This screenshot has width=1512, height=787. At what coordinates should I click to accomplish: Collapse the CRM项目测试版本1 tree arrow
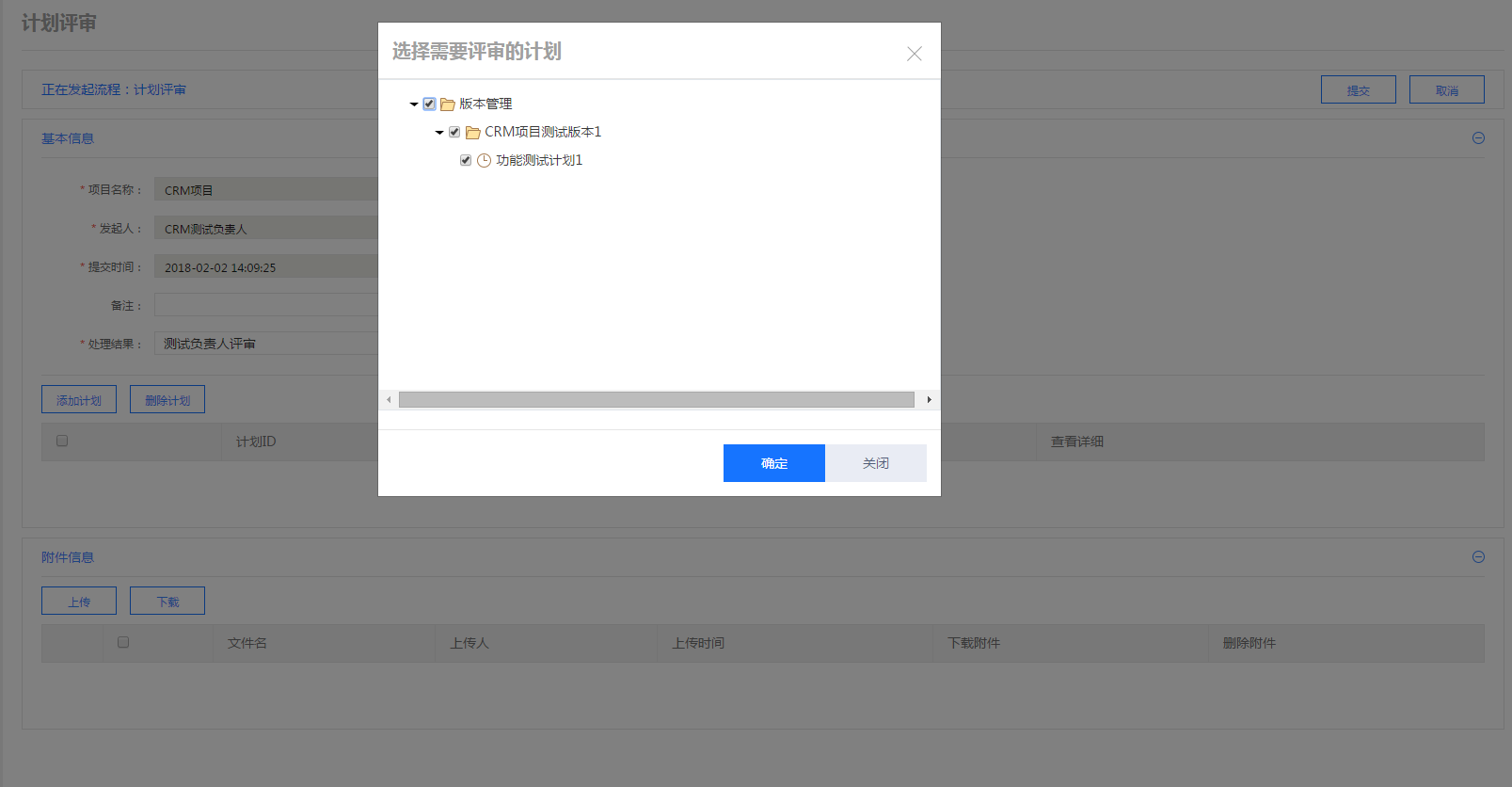[x=439, y=133]
